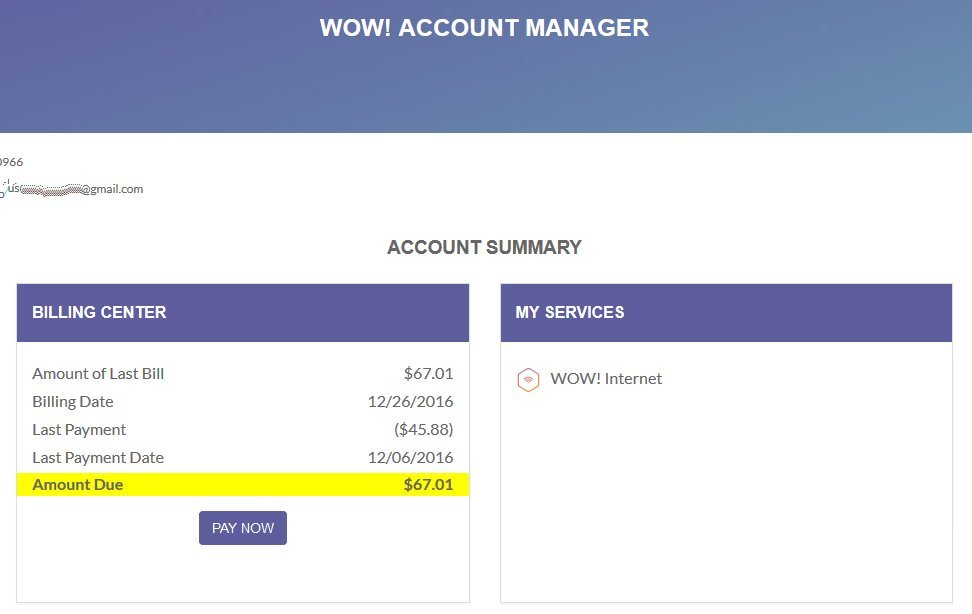Open the MY SERVICES panel header

[x=570, y=312]
